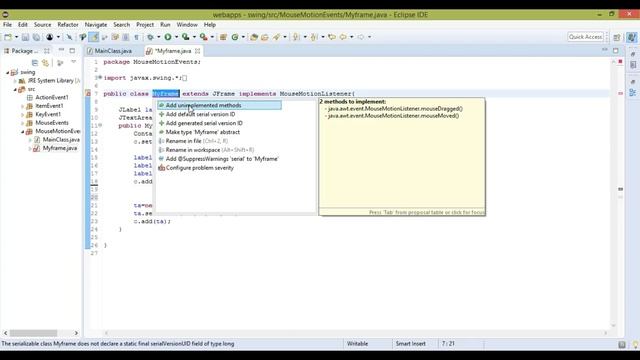Open the Refactor menu
The height and width of the screenshot is (360, 640).
point(68,25)
